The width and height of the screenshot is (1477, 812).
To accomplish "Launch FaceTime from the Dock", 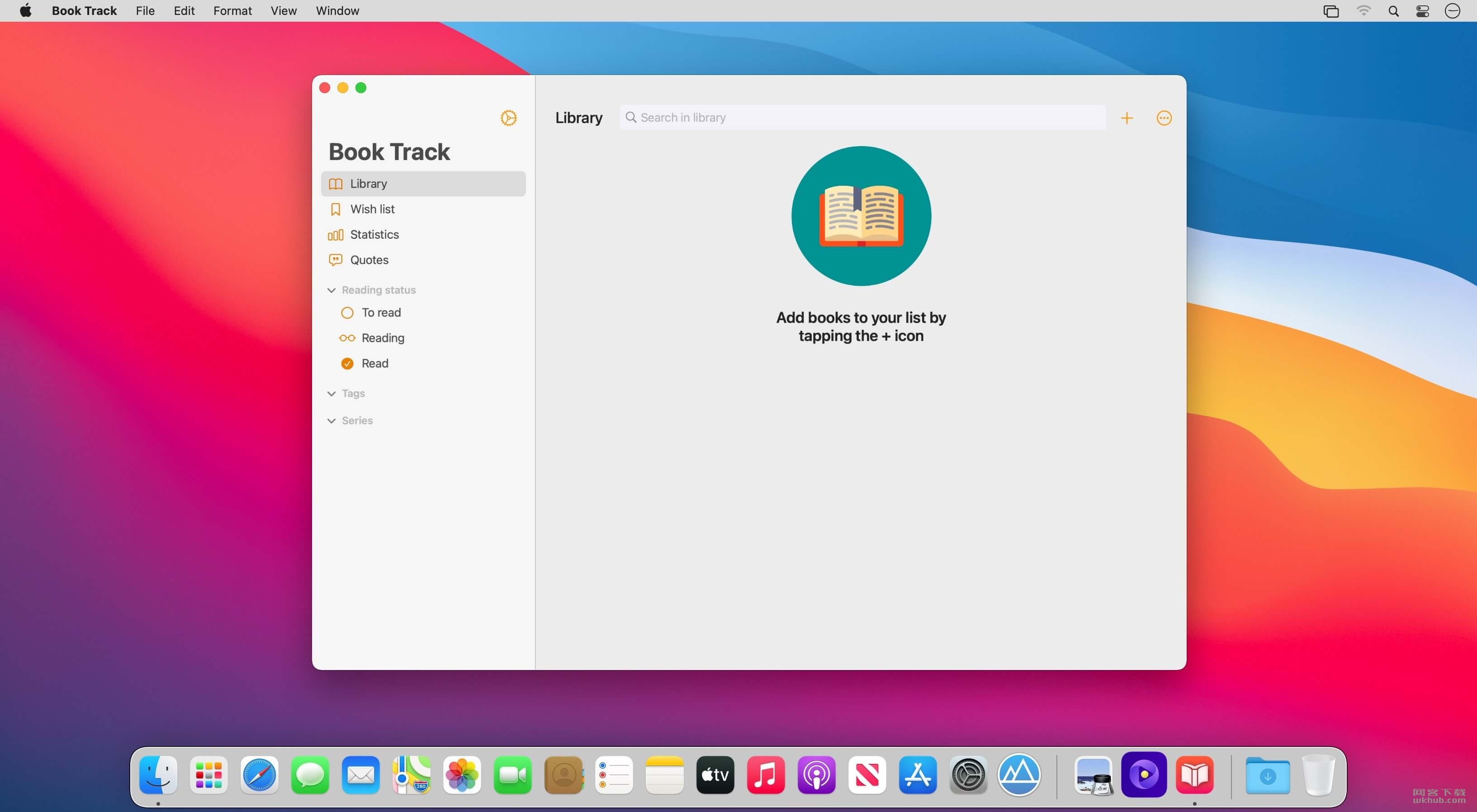I will click(x=512, y=775).
